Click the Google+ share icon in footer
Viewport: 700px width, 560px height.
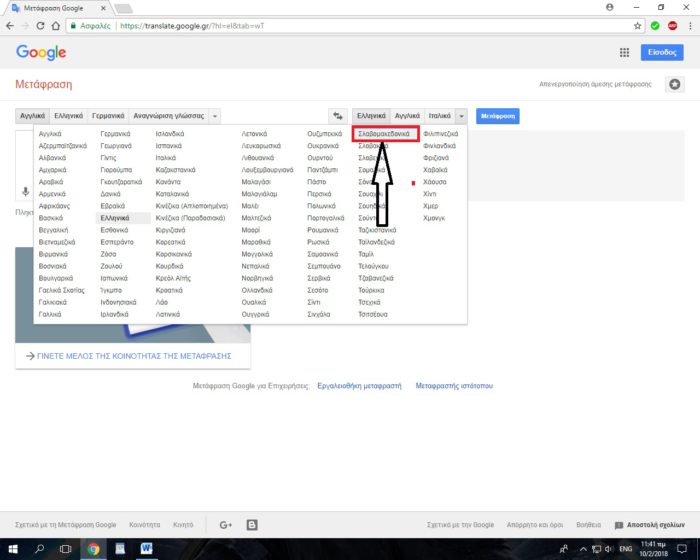coord(225,524)
